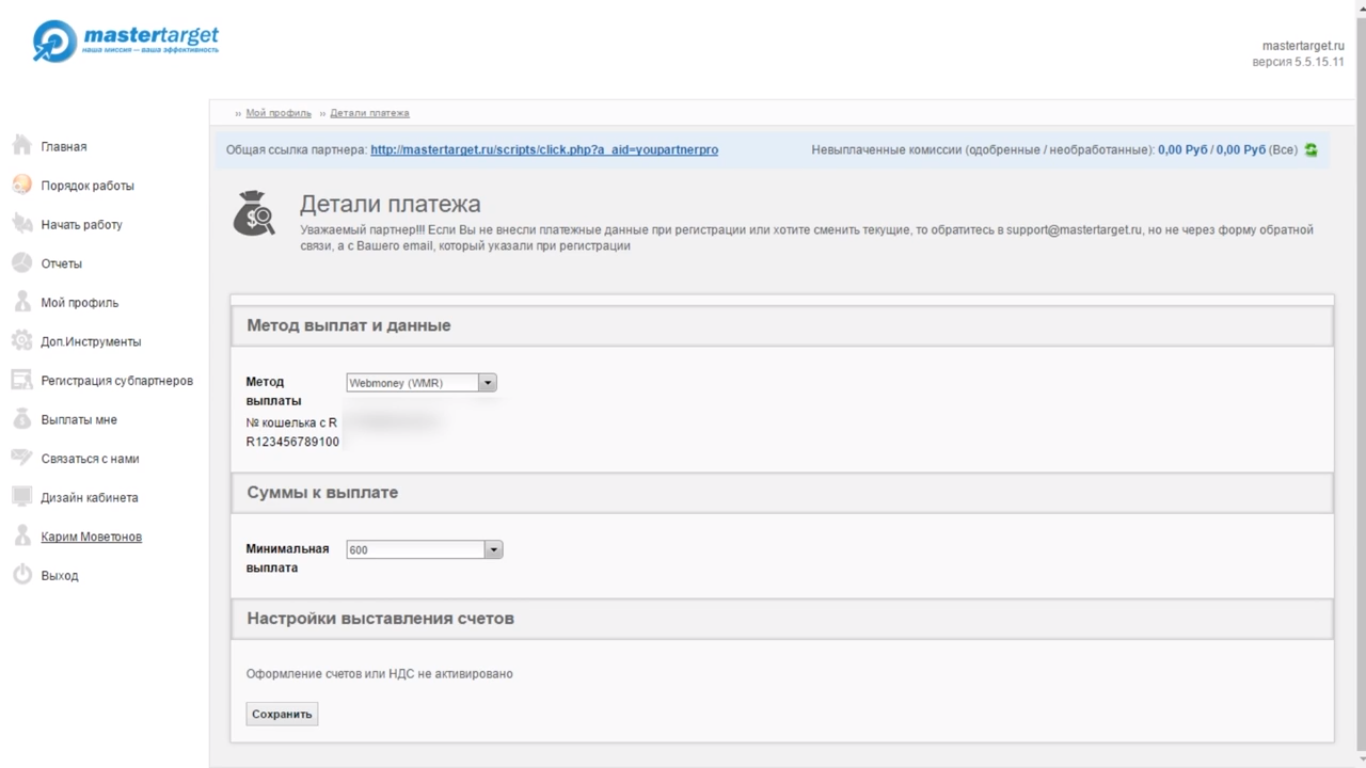The height and width of the screenshot is (768, 1366).
Task: Click the Порядок работы sidebar icon
Action: tap(22, 185)
